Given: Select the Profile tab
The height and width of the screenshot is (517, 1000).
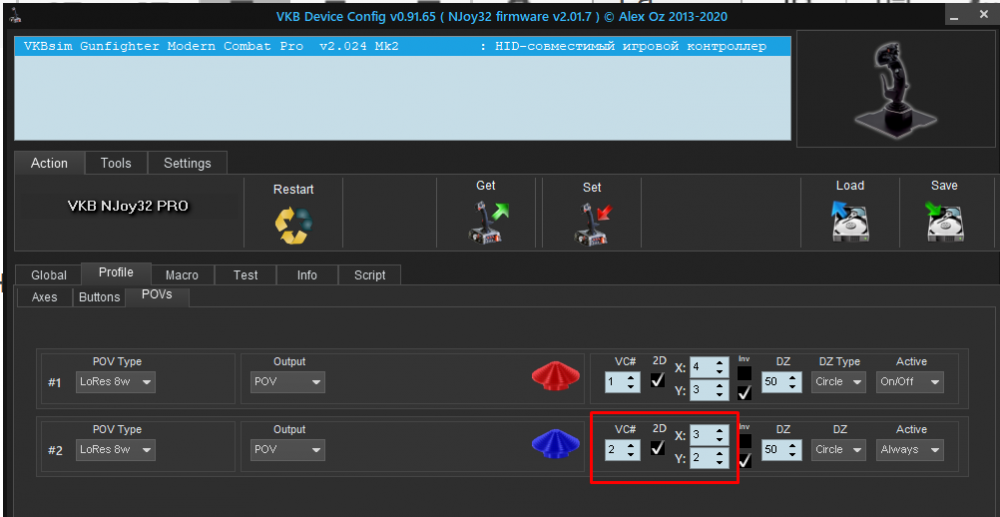Looking at the screenshot, I should point(116,273).
